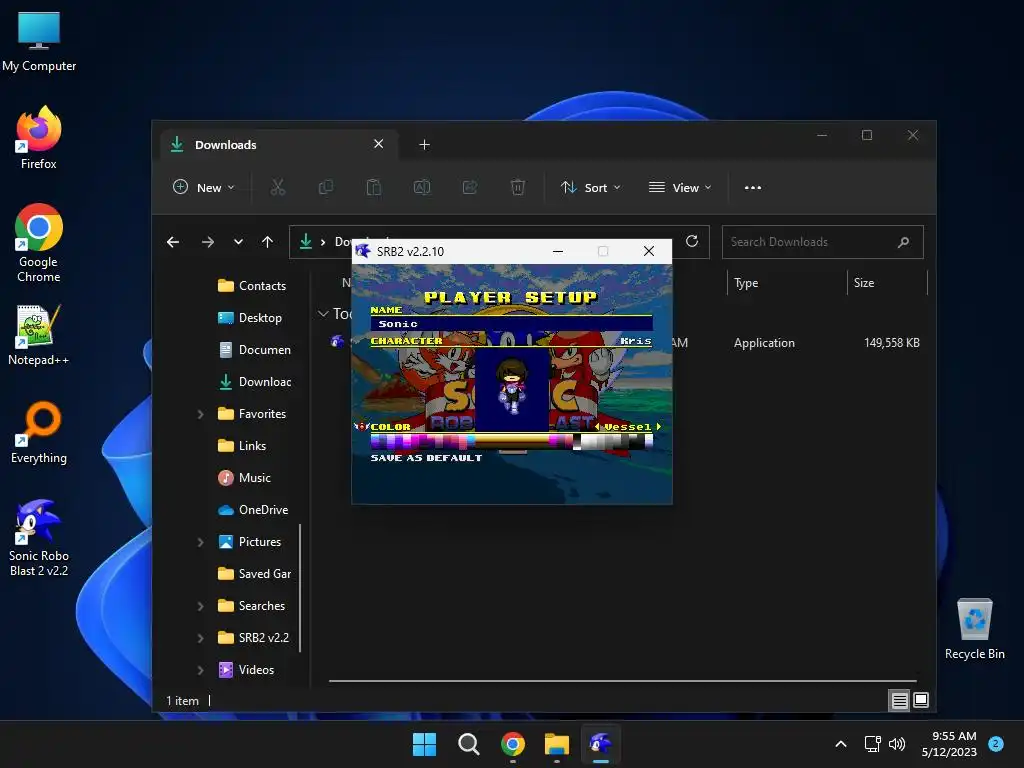Click the Rename icon in Explorer toolbar
Viewport: 1024px width, 768px height.
click(422, 187)
